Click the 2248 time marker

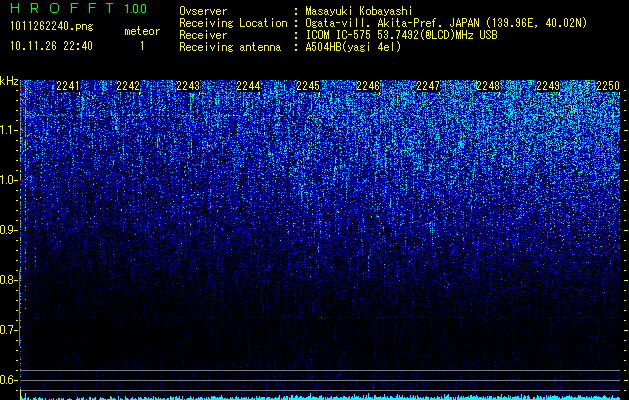(x=488, y=85)
